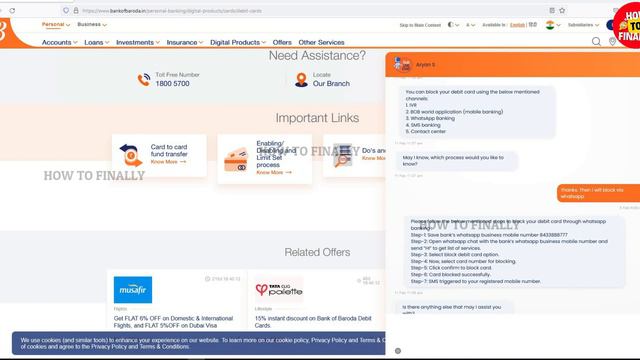Open the Offers menu item
This screenshot has width=640, height=360.
click(282, 42)
